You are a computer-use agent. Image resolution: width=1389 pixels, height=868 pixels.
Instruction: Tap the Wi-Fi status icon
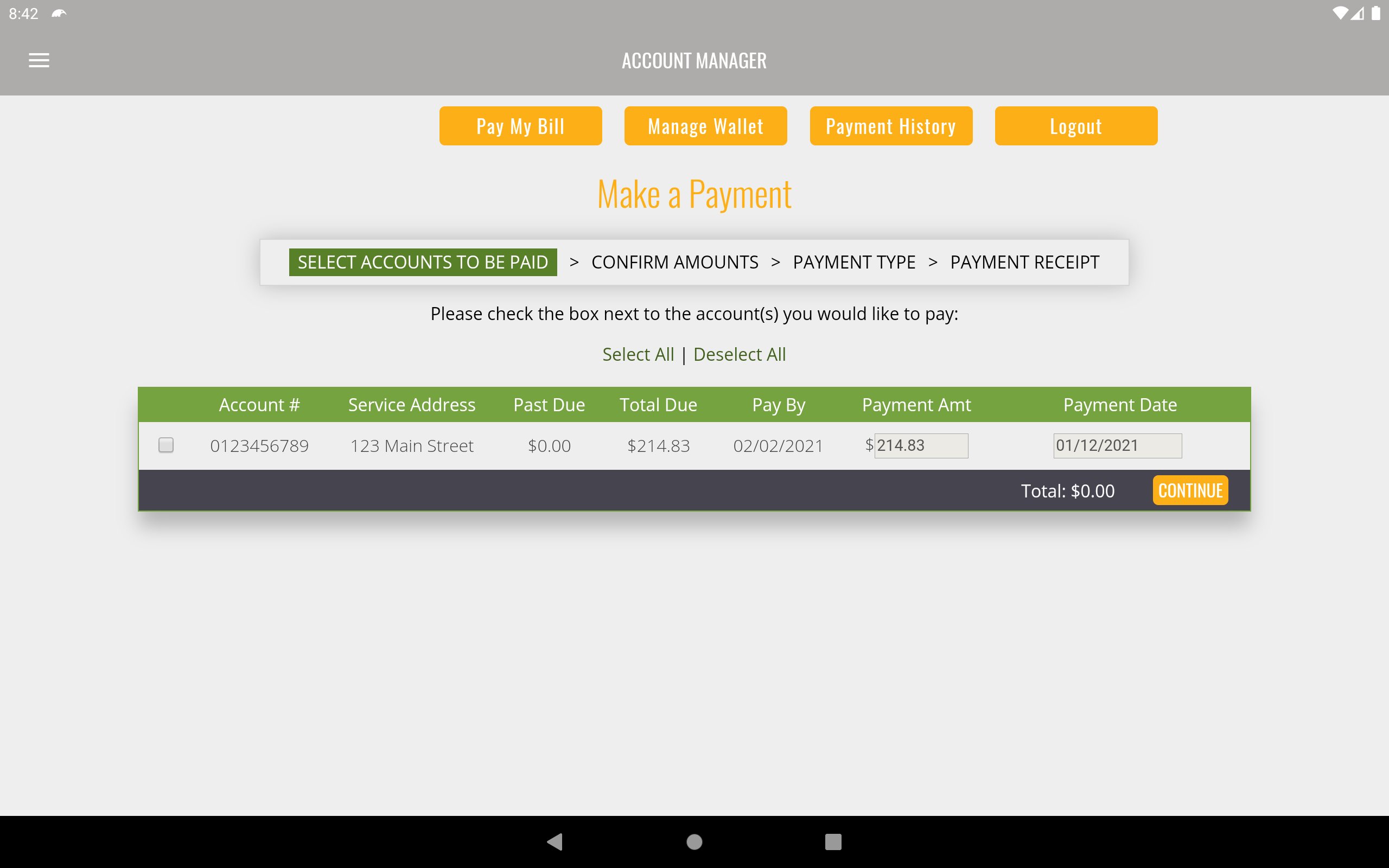click(1340, 13)
